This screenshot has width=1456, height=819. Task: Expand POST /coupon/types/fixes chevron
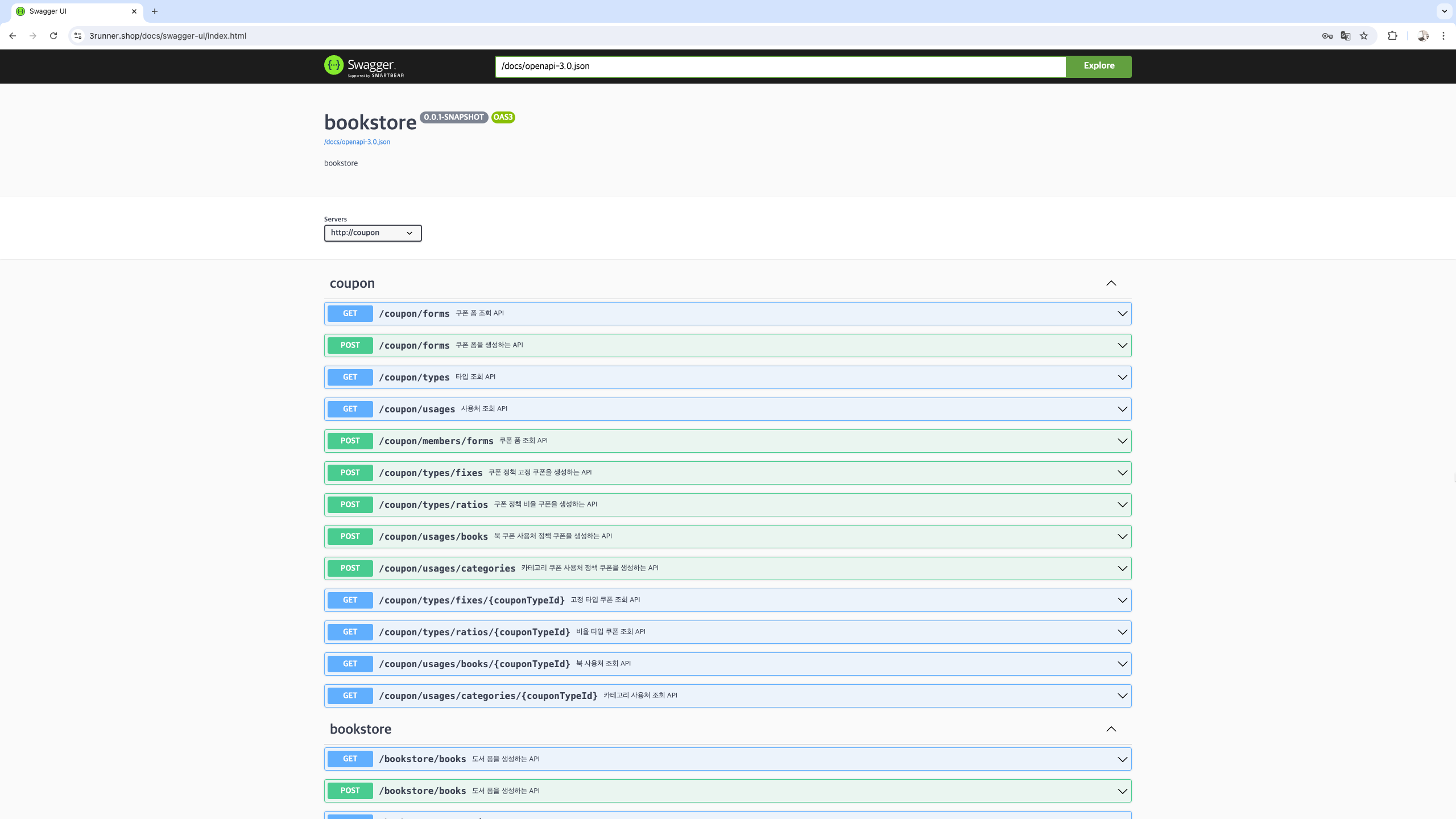(1122, 473)
